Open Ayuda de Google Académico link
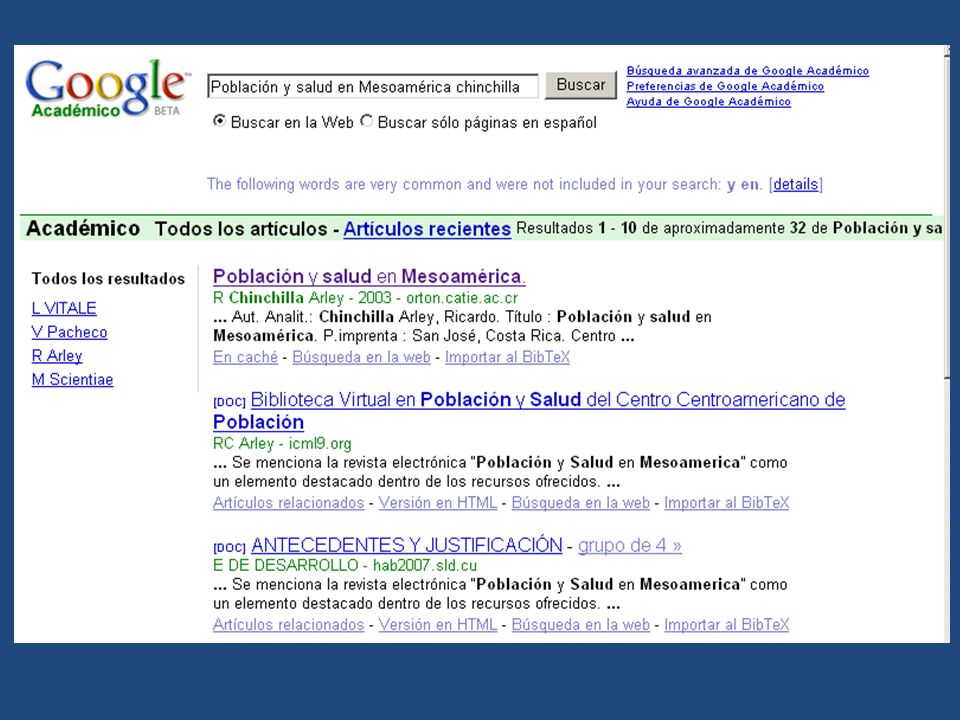 coord(708,101)
